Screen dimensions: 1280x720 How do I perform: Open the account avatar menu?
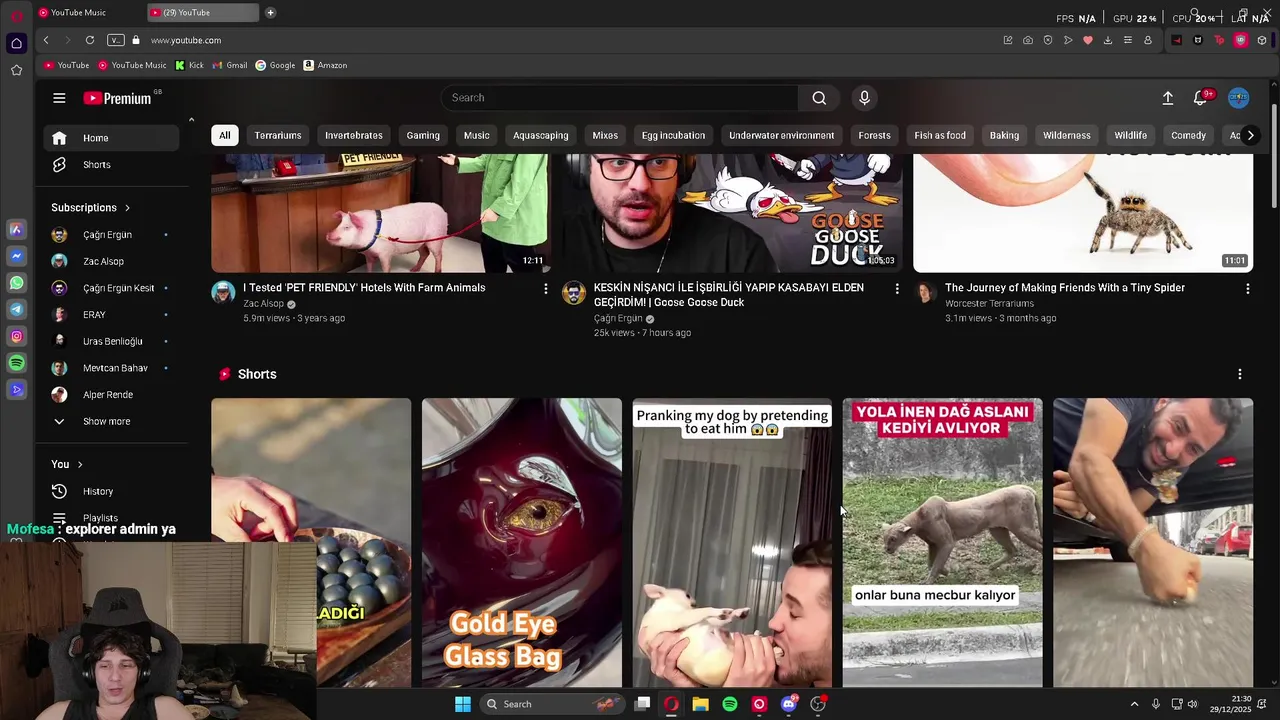point(1239,98)
